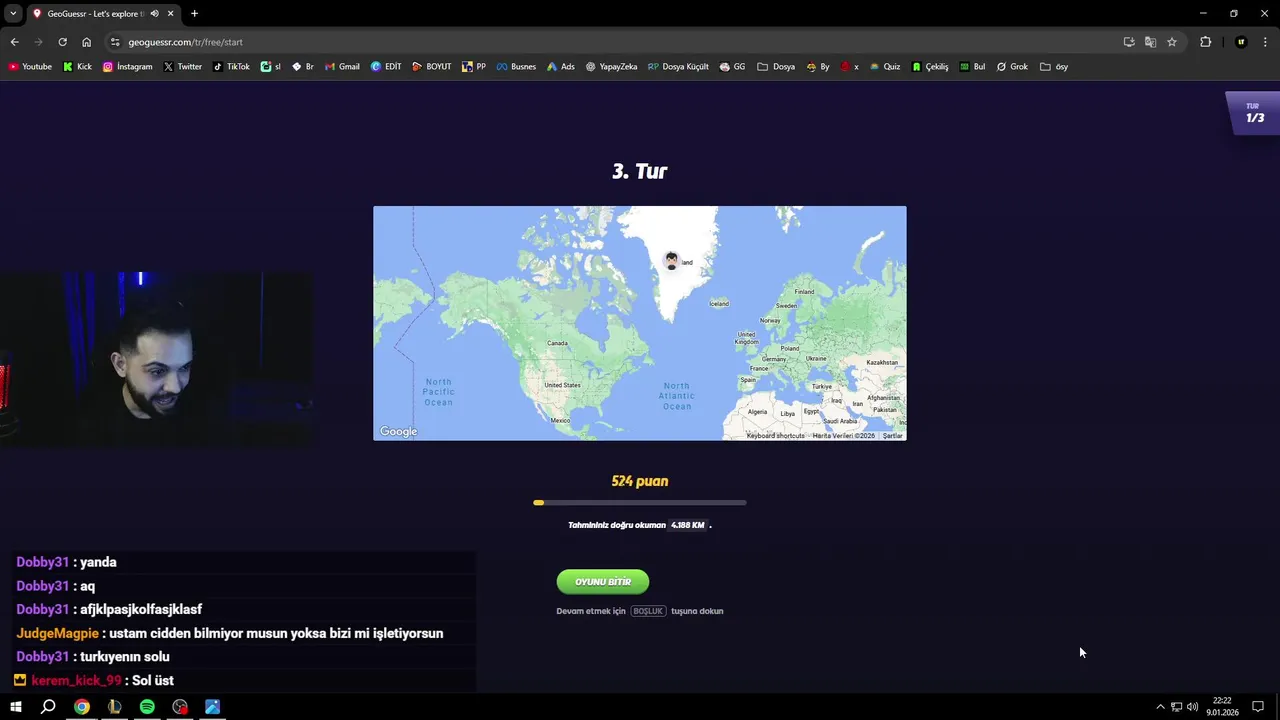This screenshot has width=1280, height=720.
Task: Click the install app icon in address bar
Action: 1129,42
